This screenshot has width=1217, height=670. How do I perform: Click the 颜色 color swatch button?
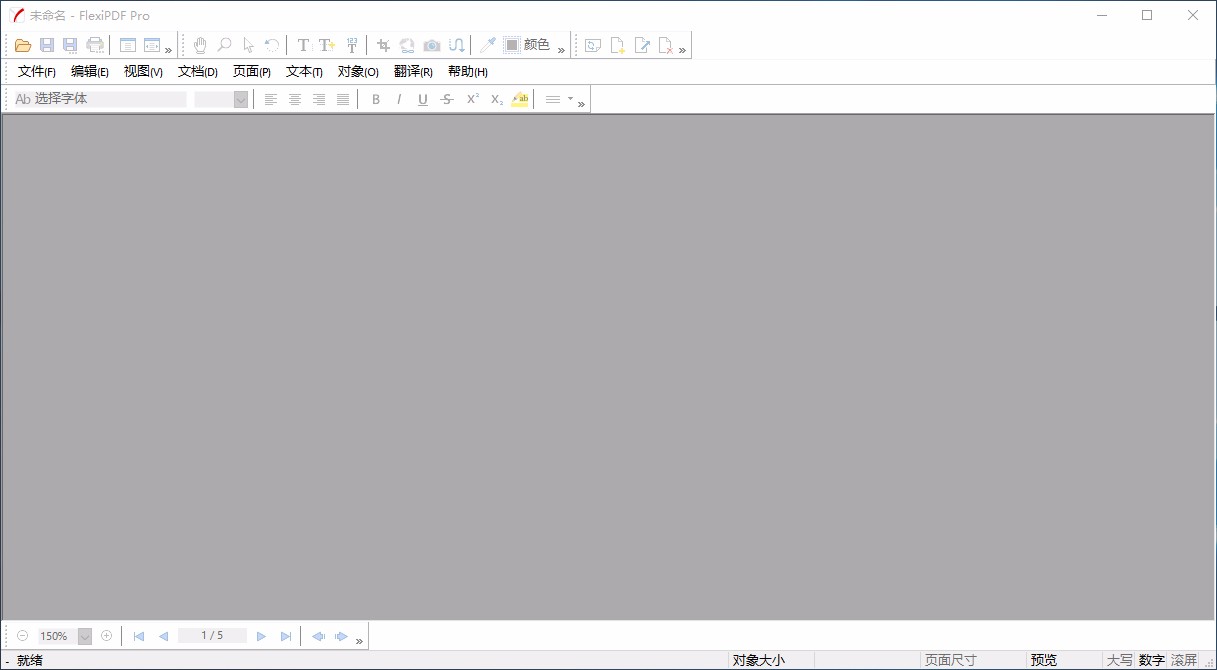527,45
